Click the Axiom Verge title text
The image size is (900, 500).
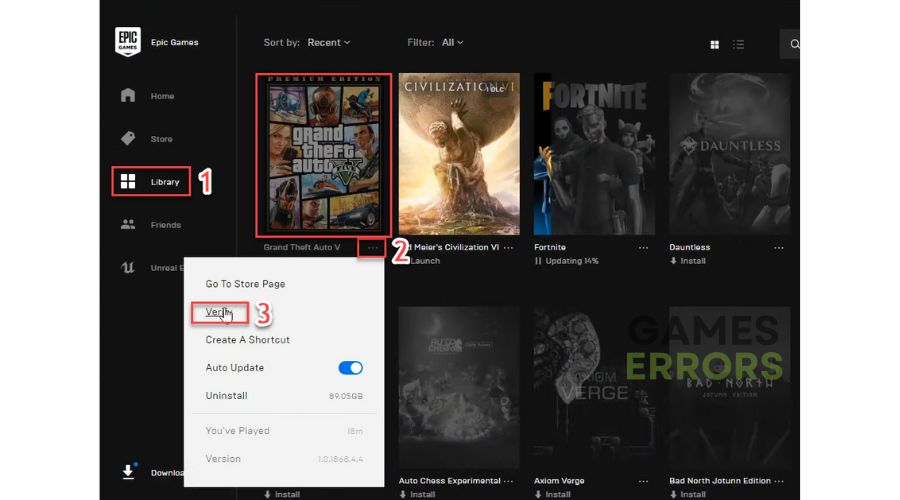559,481
